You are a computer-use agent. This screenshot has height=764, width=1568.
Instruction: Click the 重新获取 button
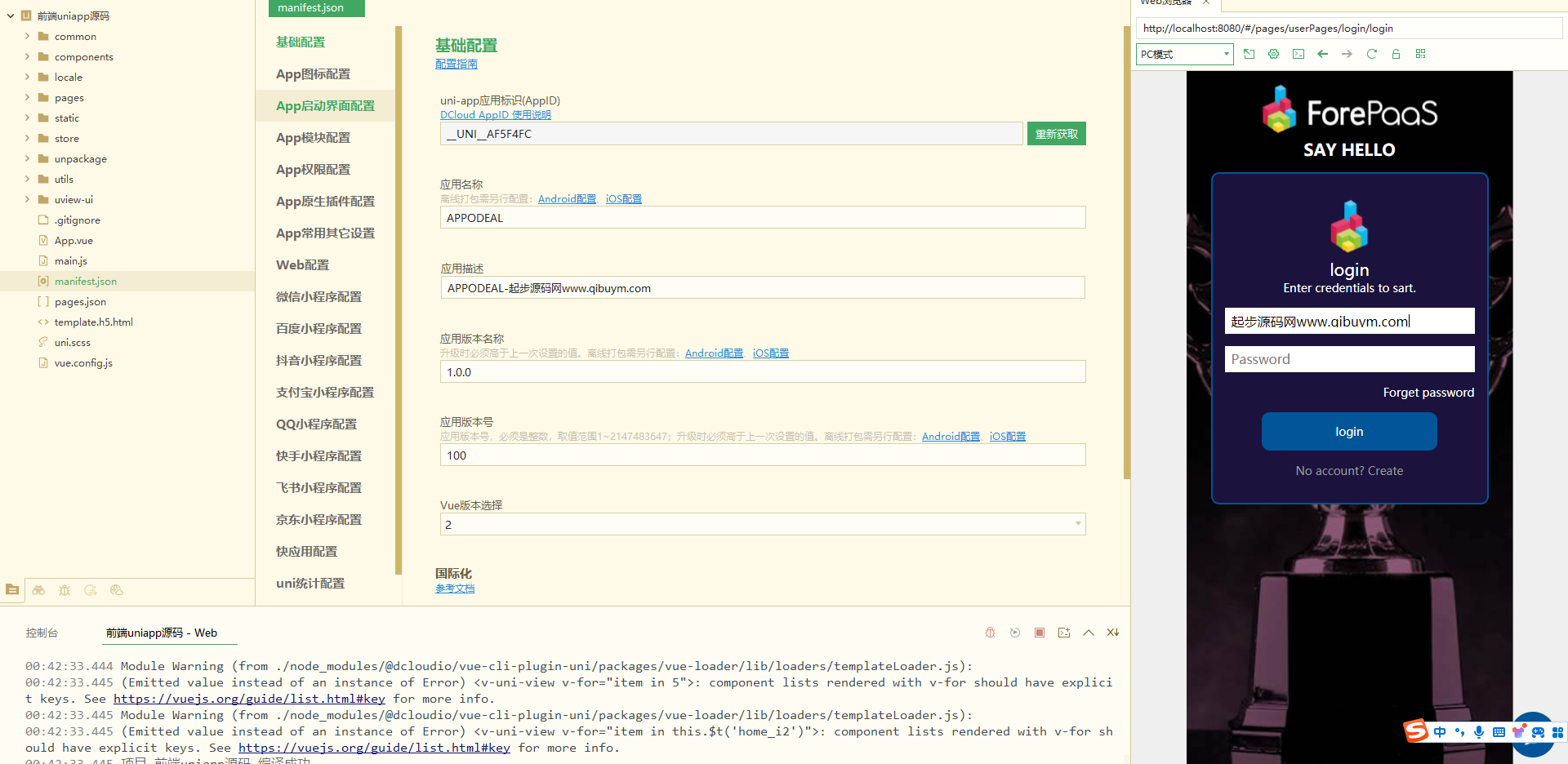click(x=1056, y=134)
